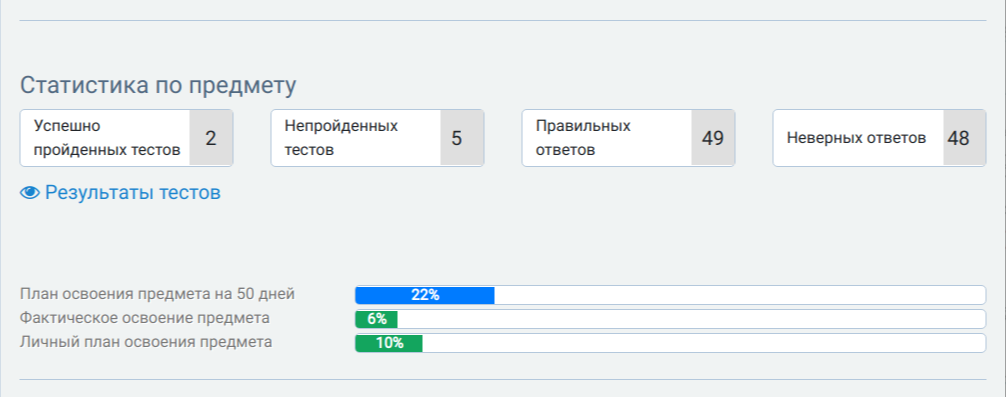This screenshot has height=397, width=1006.
Task: Click the count badge showing 48
Action: [964, 138]
